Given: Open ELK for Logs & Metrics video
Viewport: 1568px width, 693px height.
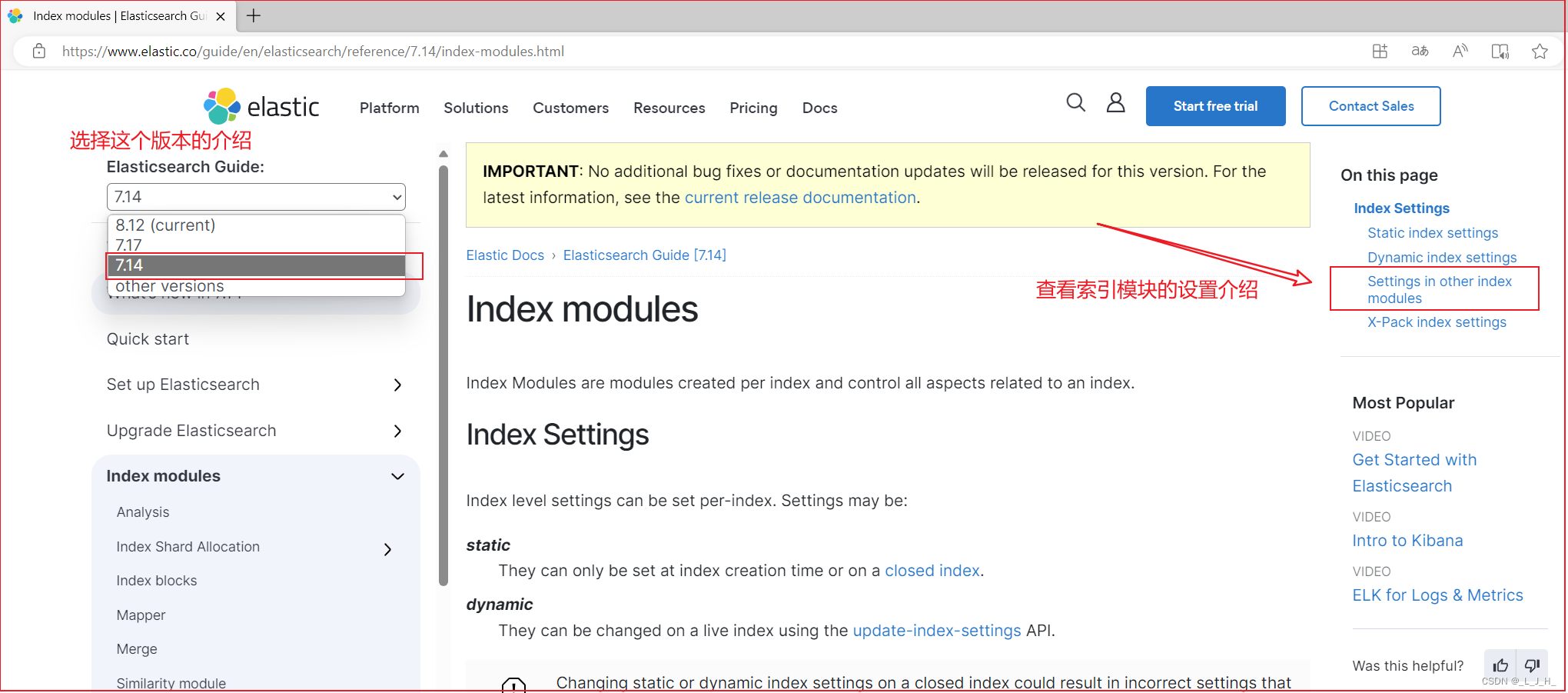Looking at the screenshot, I should pos(1437,595).
